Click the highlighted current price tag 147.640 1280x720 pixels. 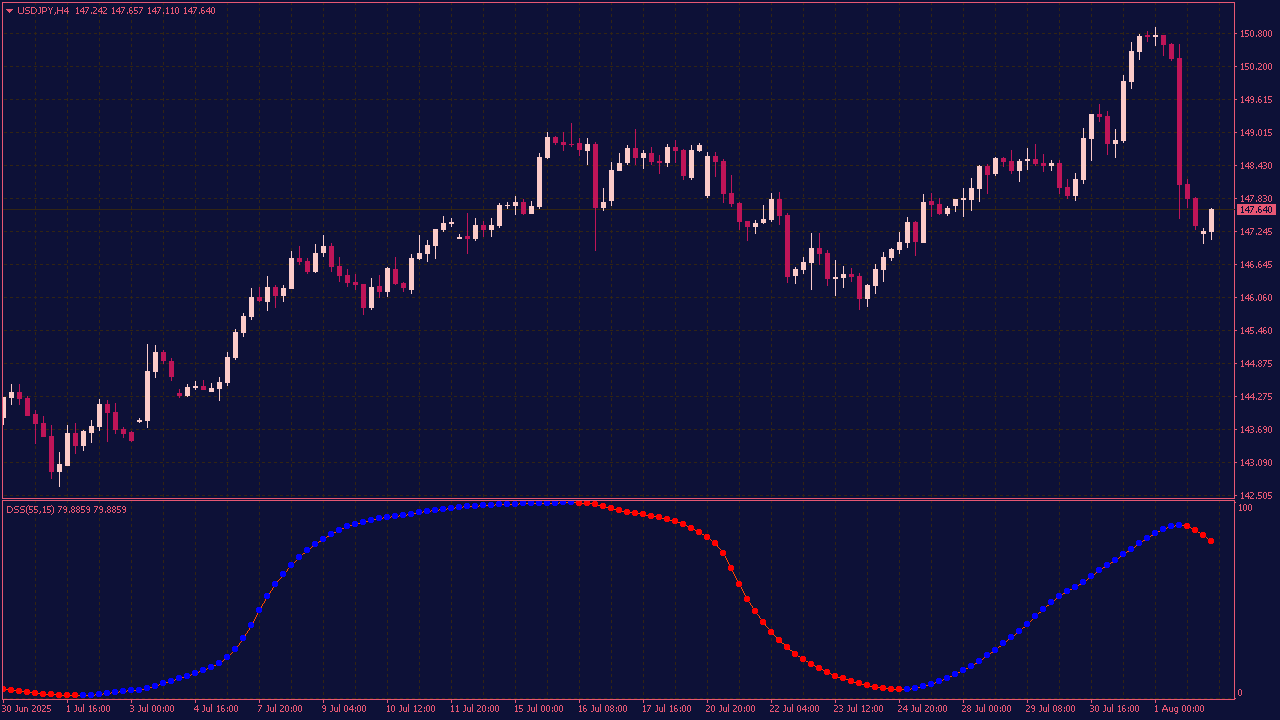click(x=1256, y=210)
